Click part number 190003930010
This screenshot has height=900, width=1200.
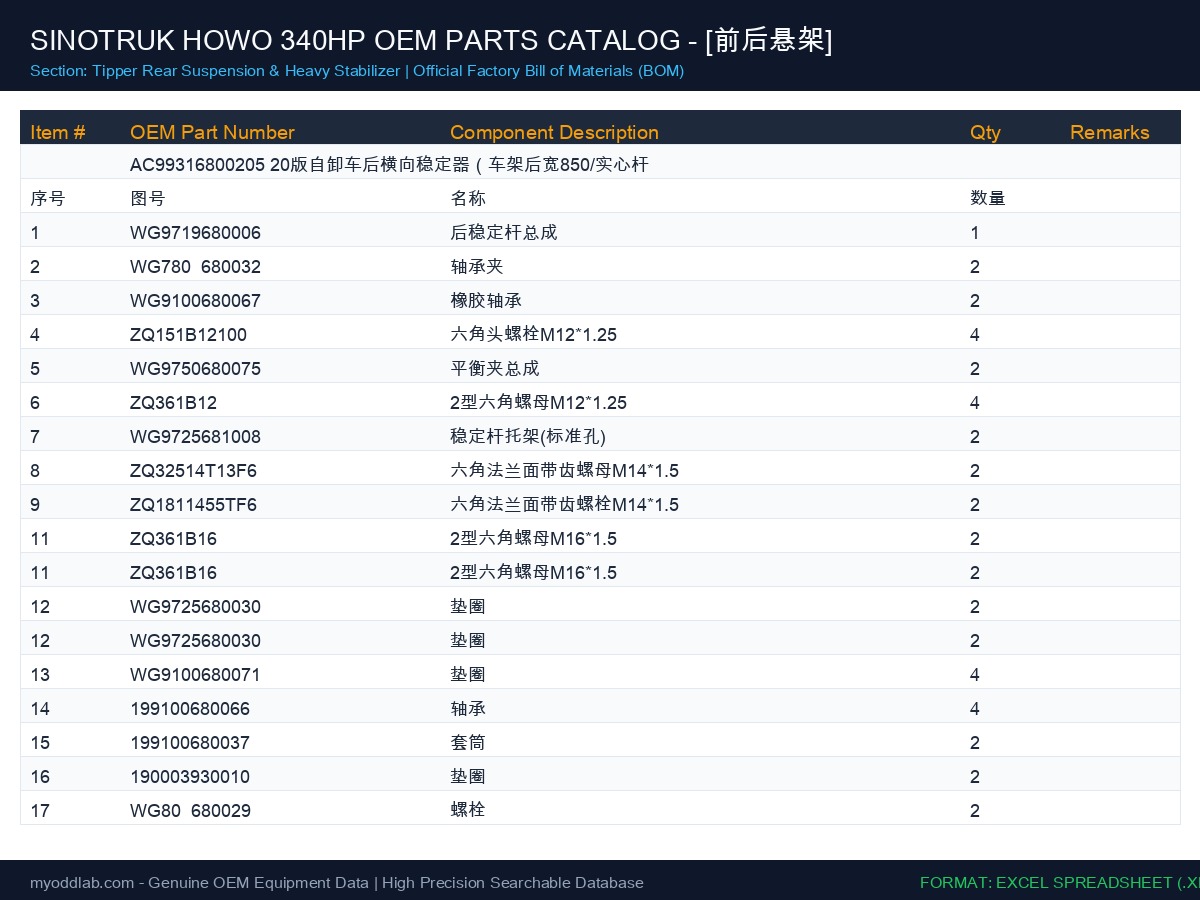tap(190, 777)
